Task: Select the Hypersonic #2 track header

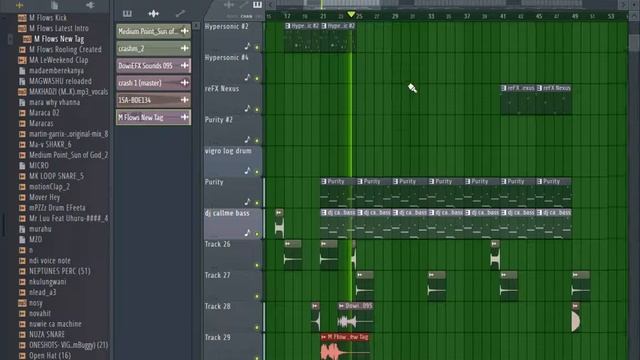Action: click(x=233, y=37)
